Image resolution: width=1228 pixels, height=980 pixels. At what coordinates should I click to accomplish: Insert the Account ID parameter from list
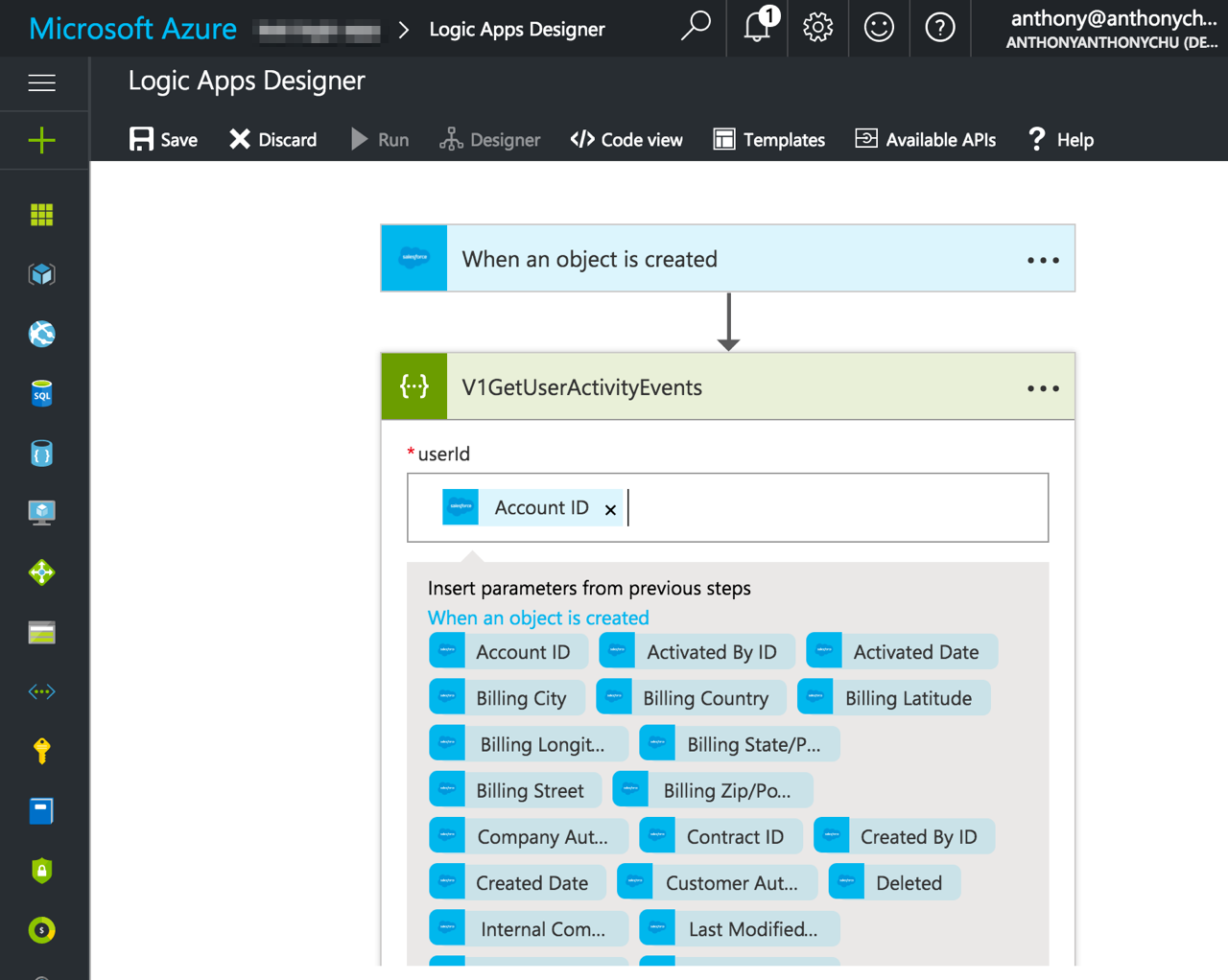508,651
